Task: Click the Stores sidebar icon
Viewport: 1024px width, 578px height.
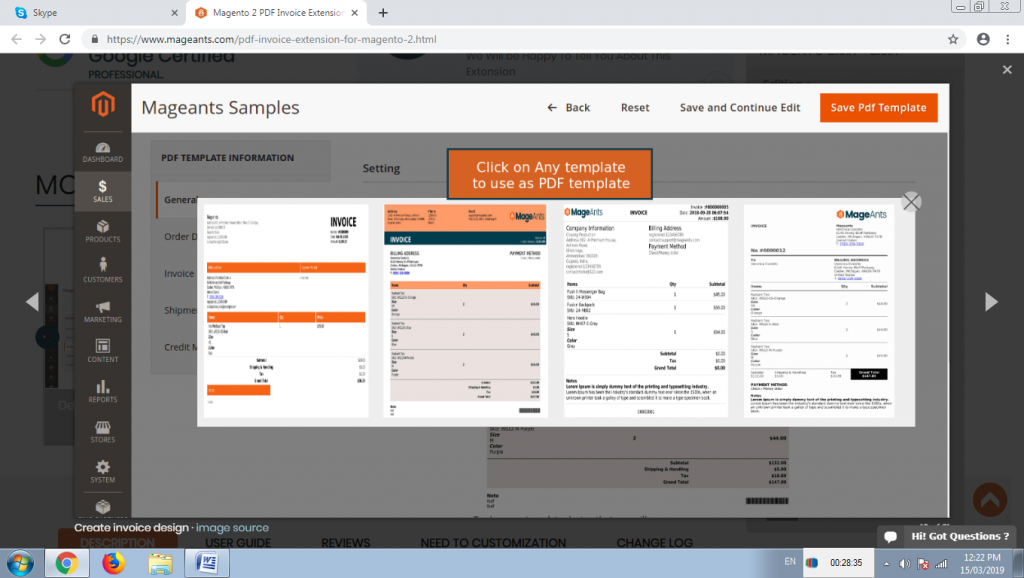Action: (x=102, y=428)
